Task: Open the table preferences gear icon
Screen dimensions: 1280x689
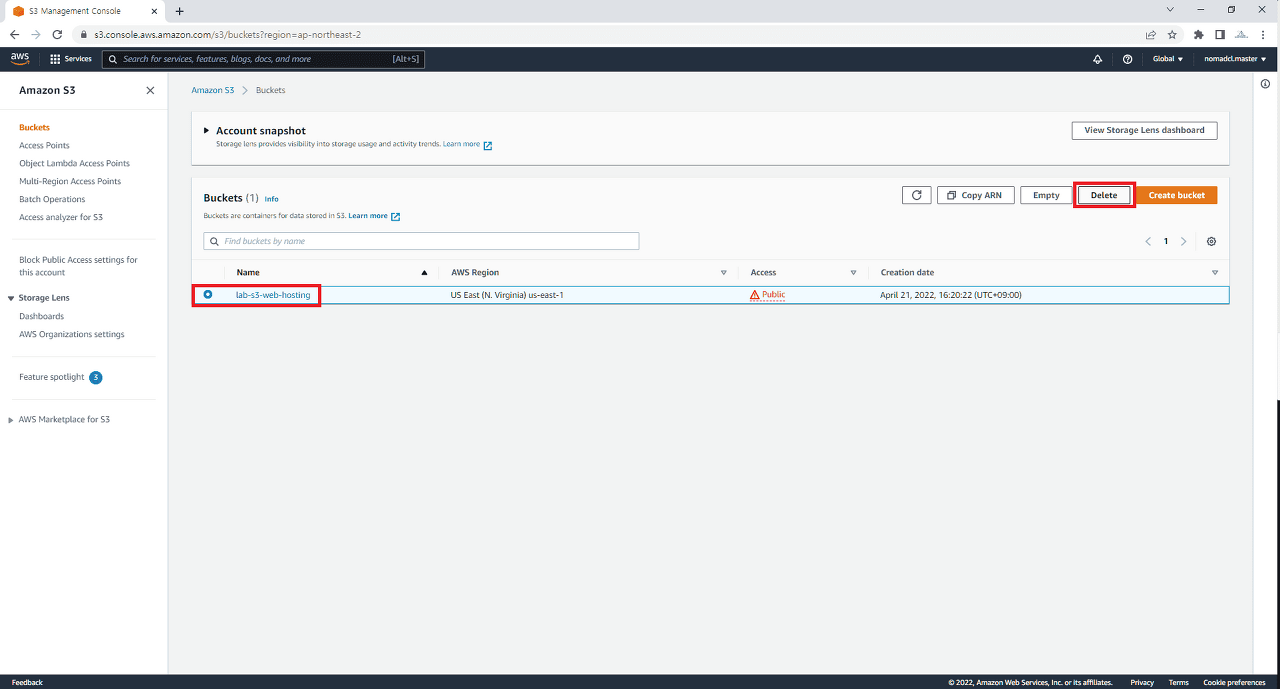Action: [1212, 241]
